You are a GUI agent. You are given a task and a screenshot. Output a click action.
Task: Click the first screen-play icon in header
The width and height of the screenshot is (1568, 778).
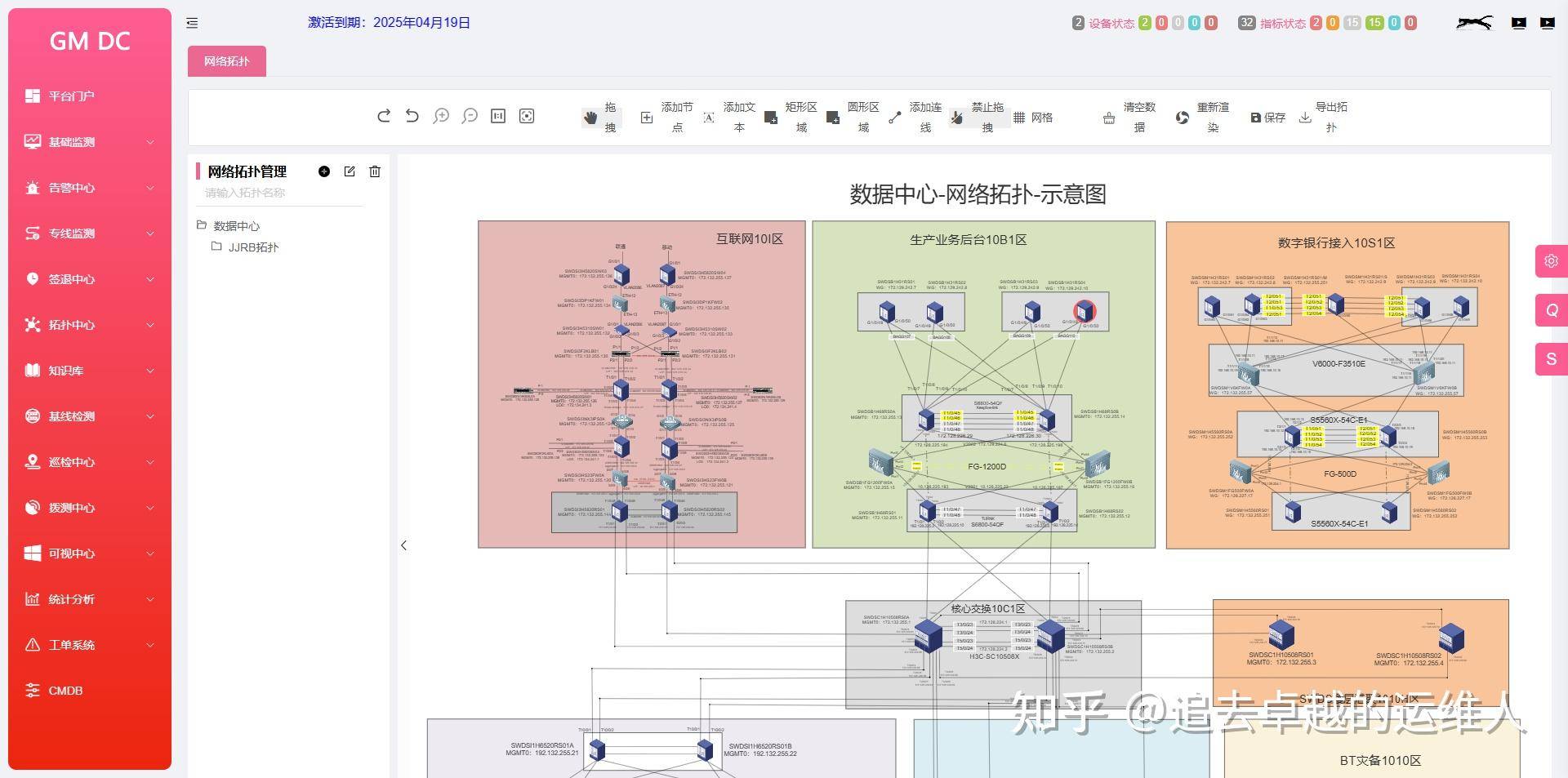point(1519,23)
